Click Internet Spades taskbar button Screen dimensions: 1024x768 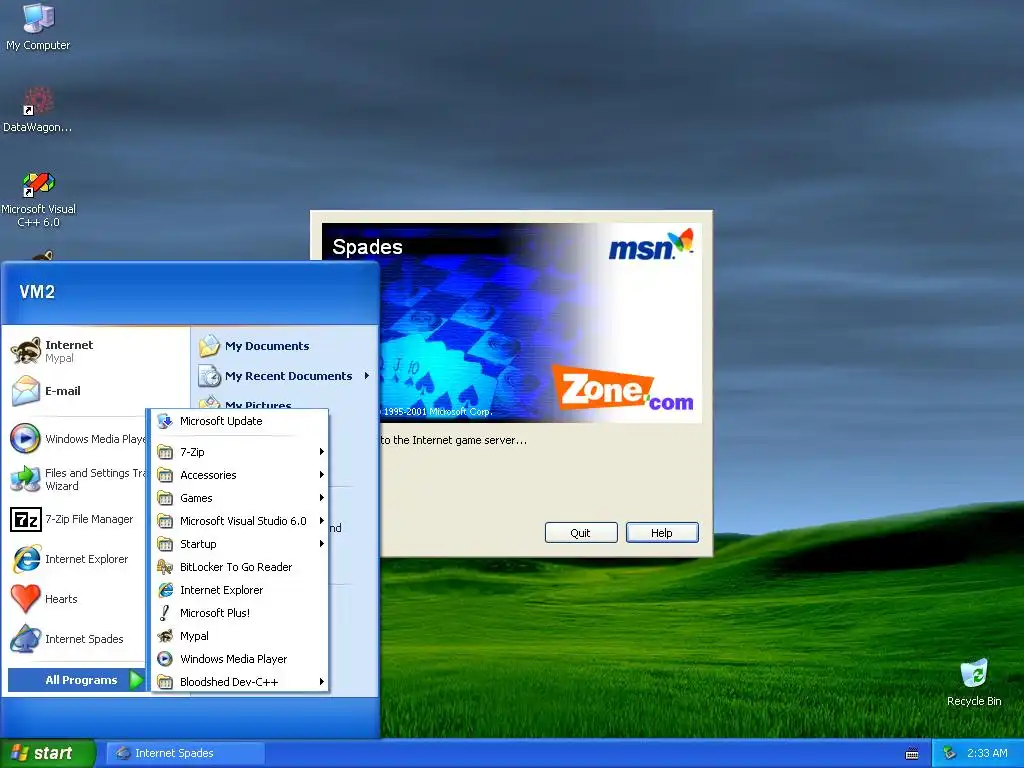click(185, 753)
